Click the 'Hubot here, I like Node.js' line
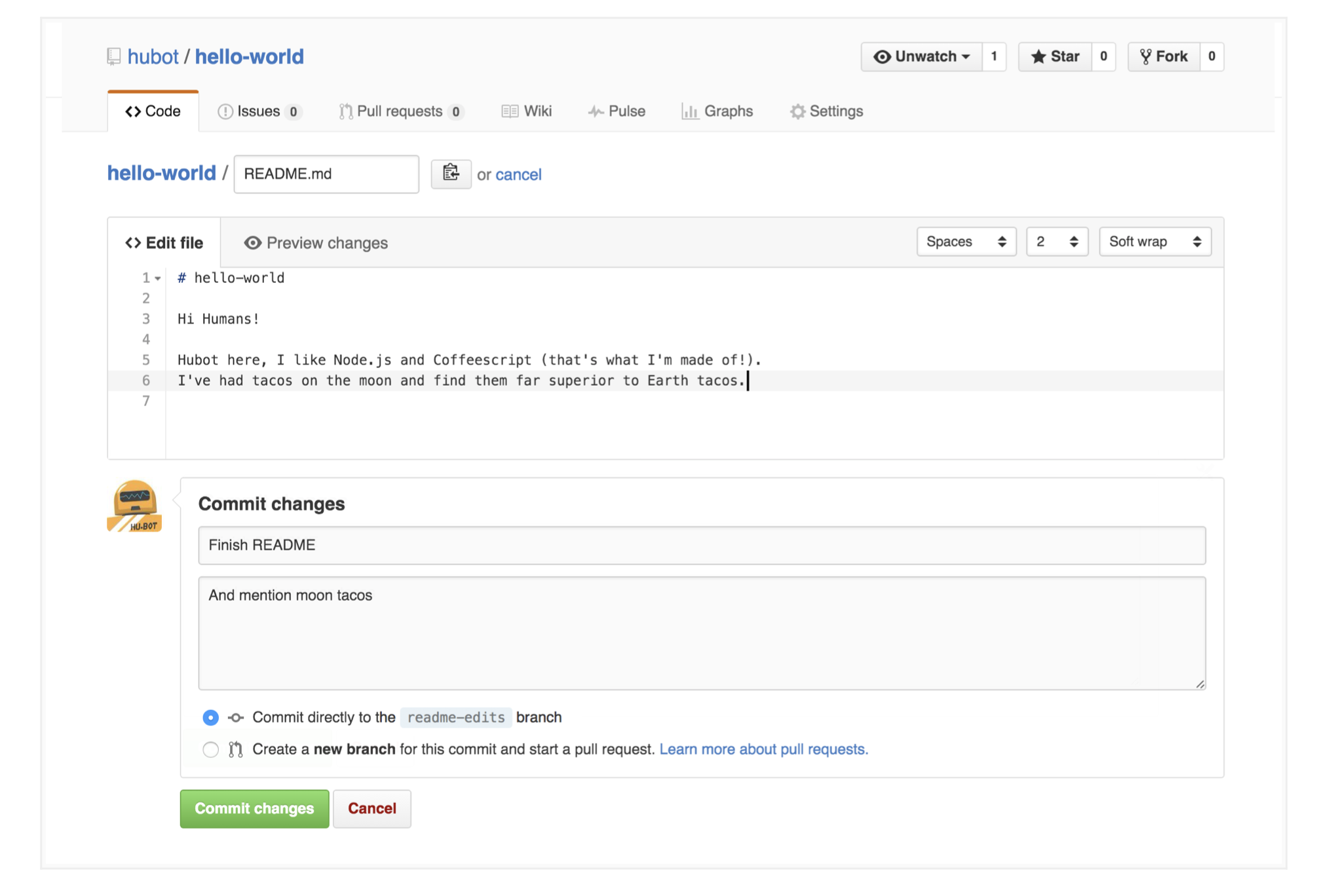 coord(469,360)
